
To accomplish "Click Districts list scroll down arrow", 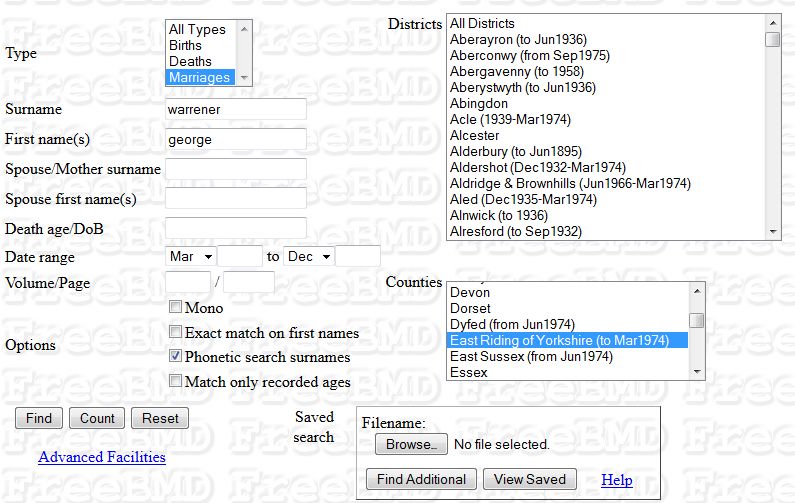I will point(773,231).
